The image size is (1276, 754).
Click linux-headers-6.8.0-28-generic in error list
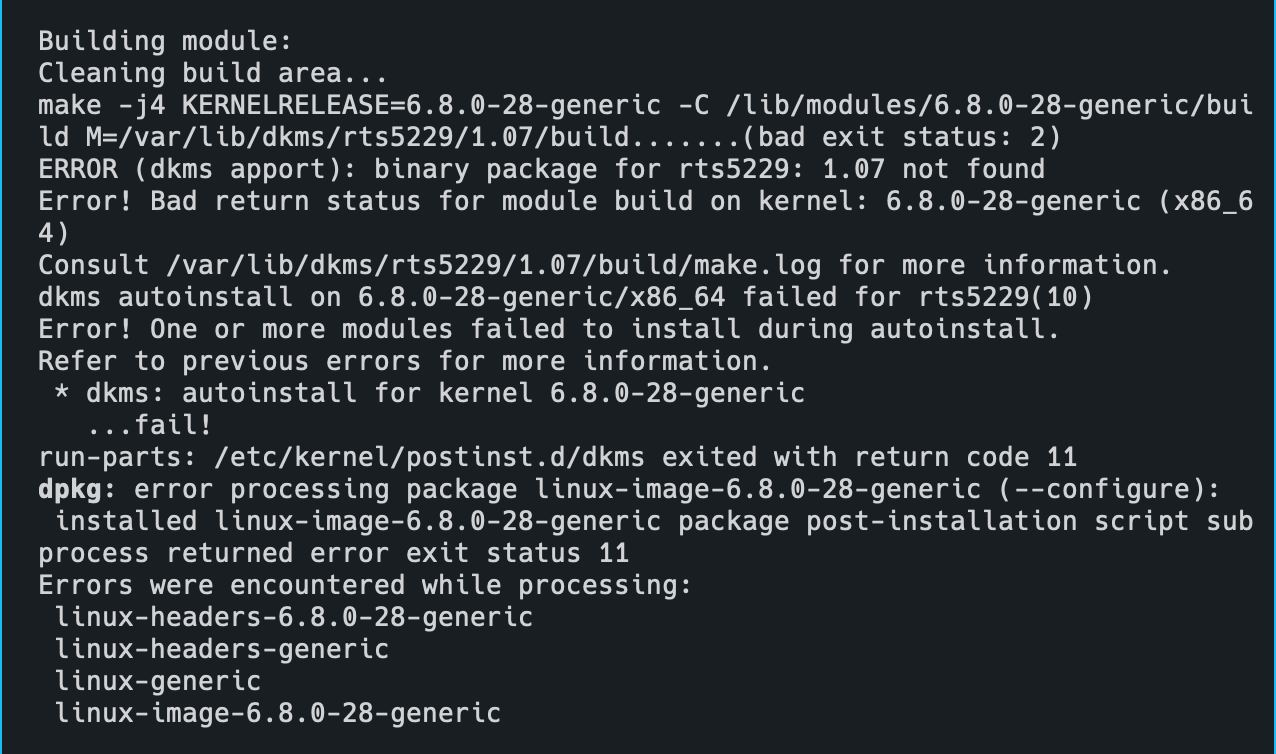click(294, 617)
